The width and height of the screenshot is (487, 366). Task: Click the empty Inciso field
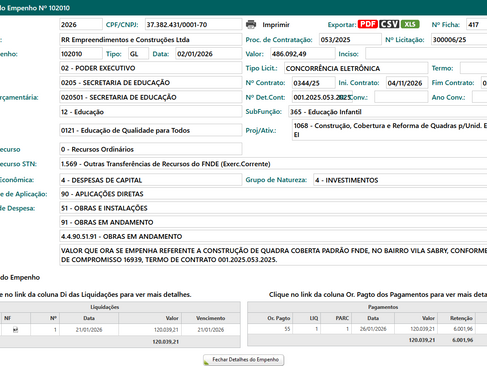[x=426, y=54]
